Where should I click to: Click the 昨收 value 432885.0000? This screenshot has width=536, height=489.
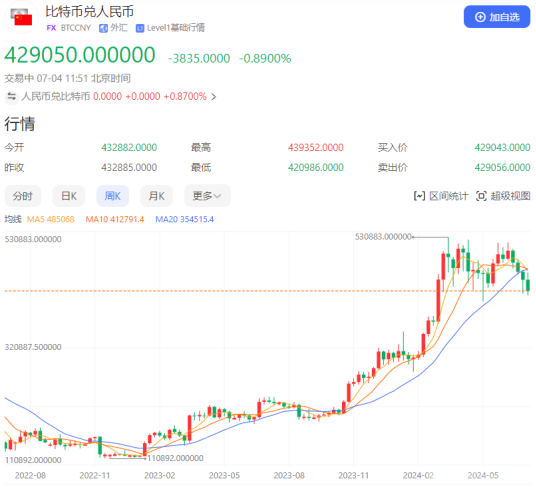129,167
